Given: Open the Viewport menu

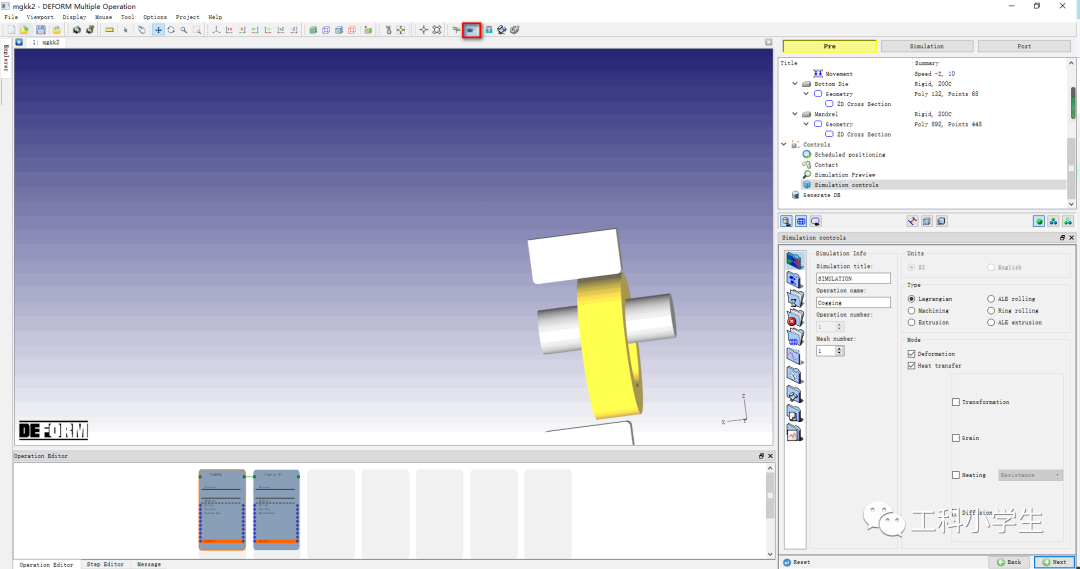Looking at the screenshot, I should tap(40, 17).
